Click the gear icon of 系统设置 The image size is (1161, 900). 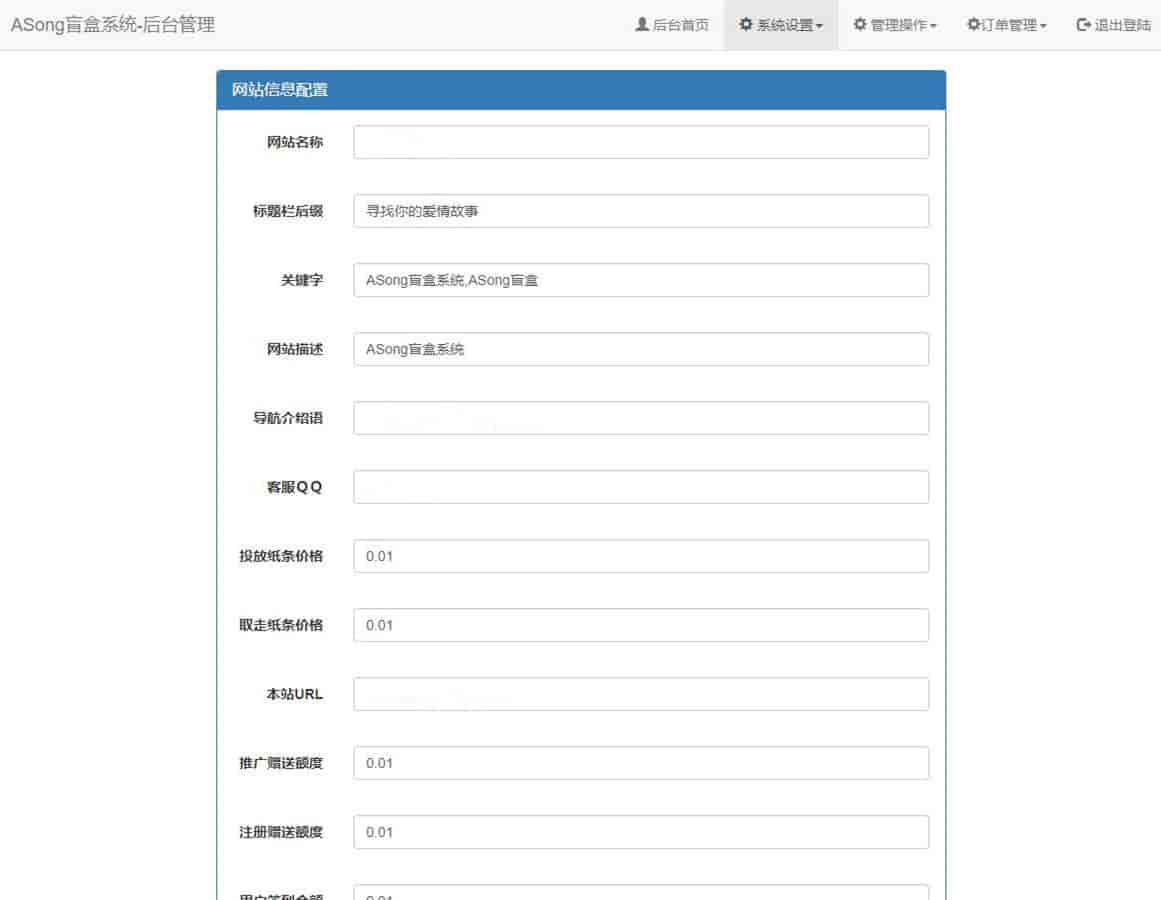[746, 24]
